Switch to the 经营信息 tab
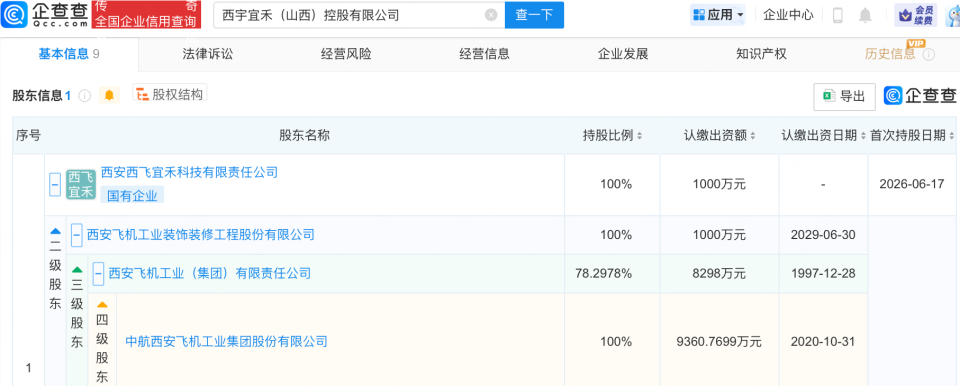Image resolution: width=960 pixels, height=386 pixels. tap(484, 54)
